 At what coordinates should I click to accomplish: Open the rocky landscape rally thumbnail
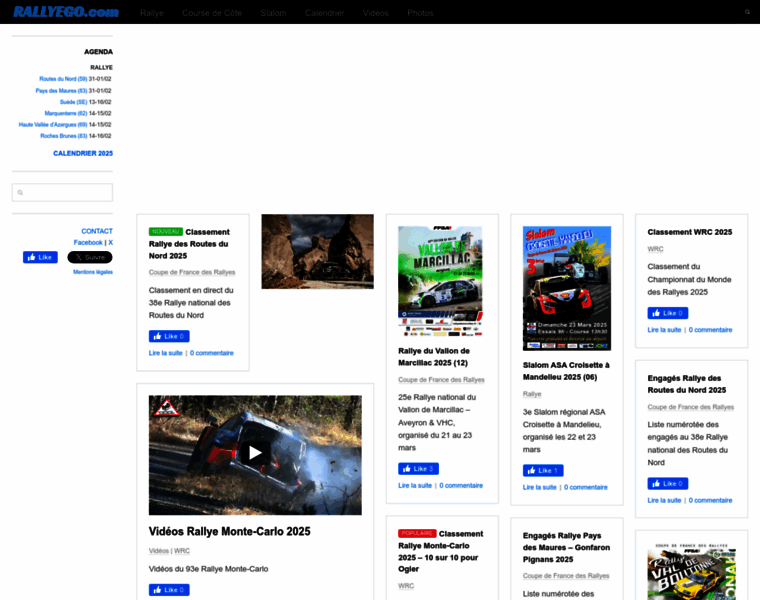click(317, 252)
